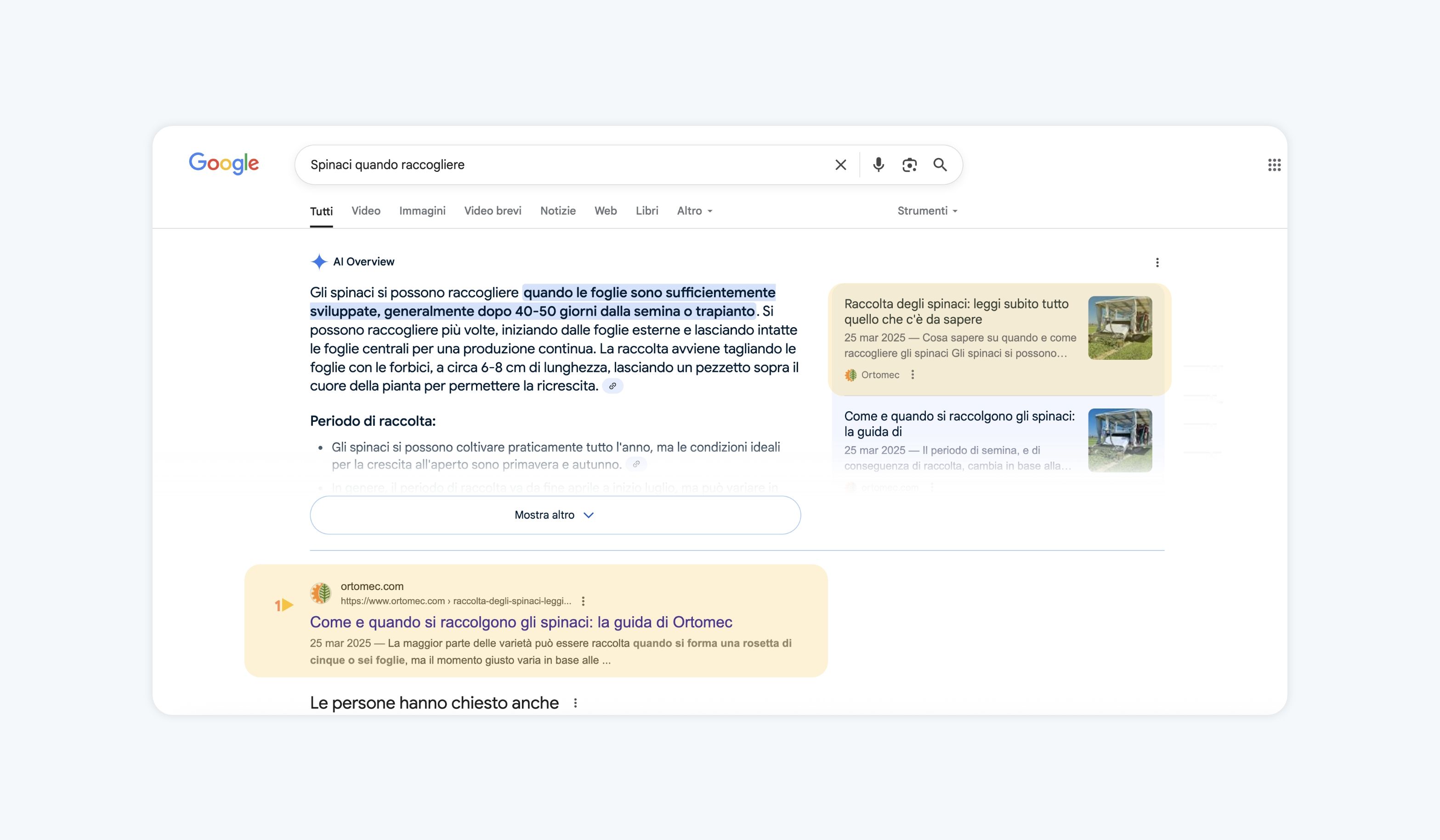
Task: Click the 'Periodo di raccolta:' heading
Action: coord(373,421)
